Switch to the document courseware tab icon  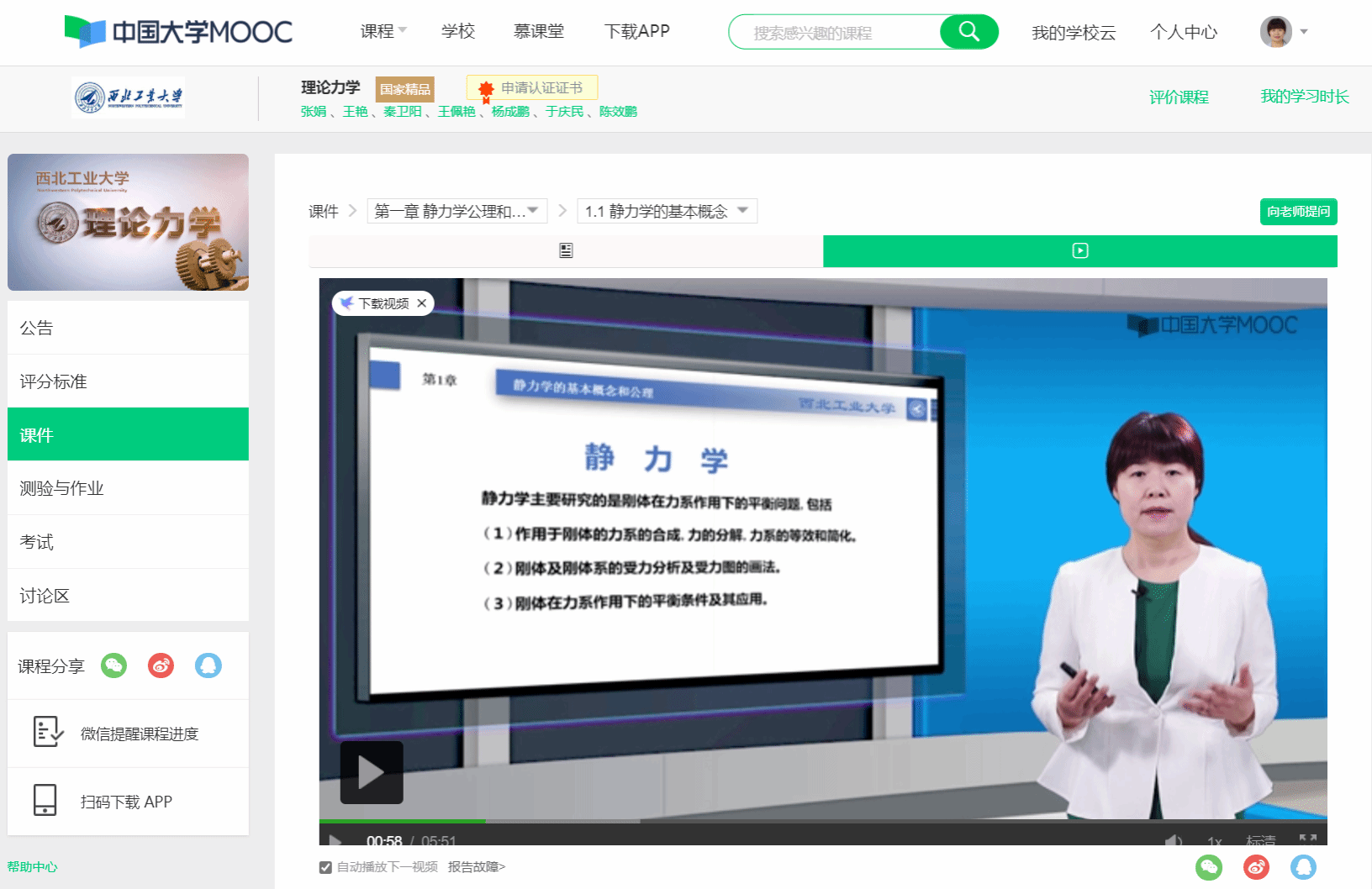[566, 250]
